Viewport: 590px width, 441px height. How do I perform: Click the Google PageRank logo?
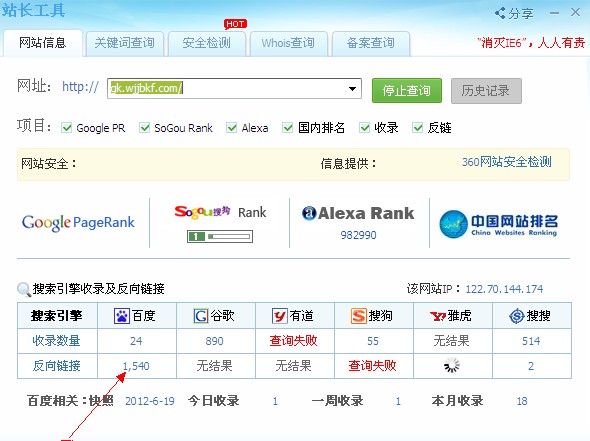[78, 223]
